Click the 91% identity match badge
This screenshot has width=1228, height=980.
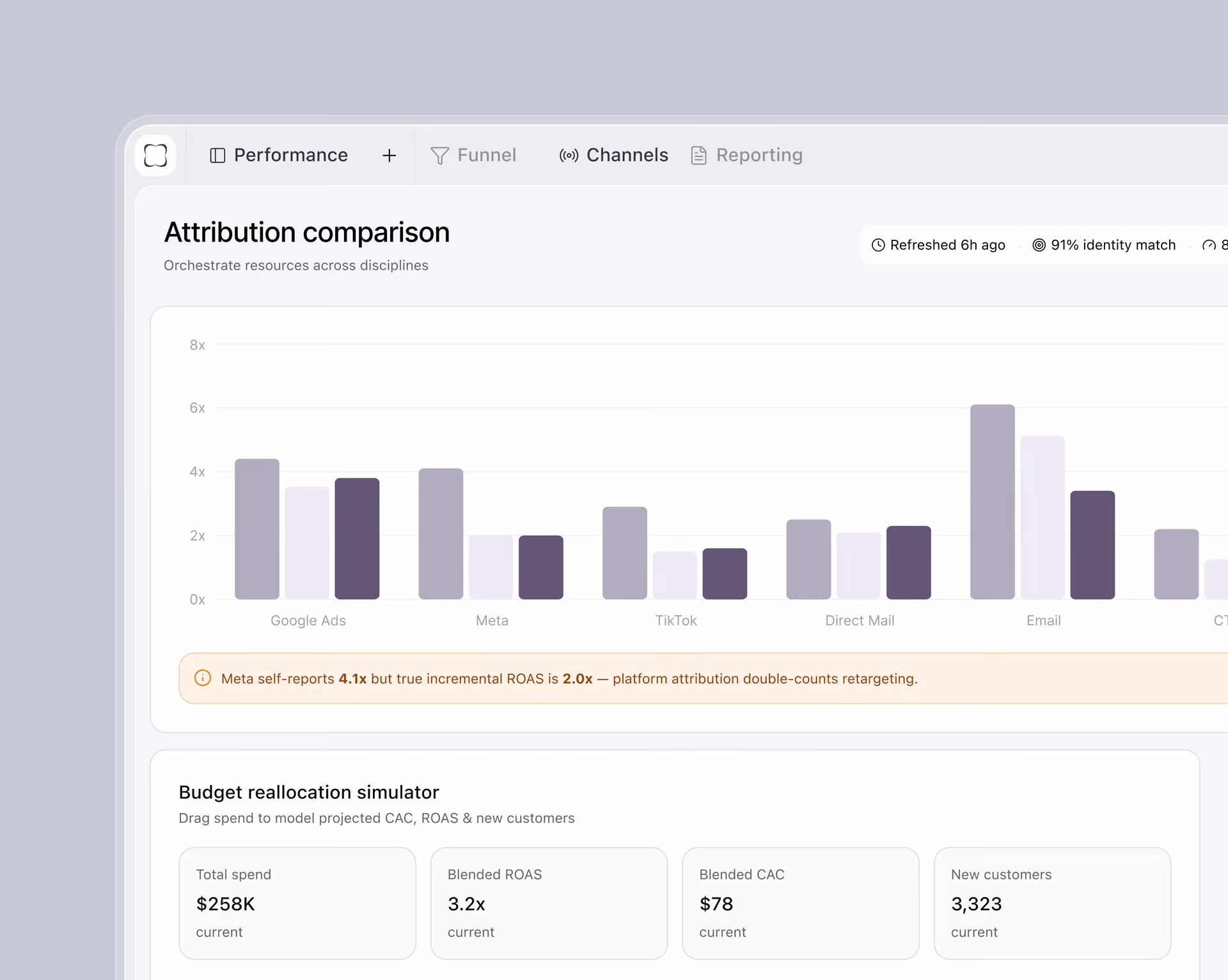coord(1104,245)
